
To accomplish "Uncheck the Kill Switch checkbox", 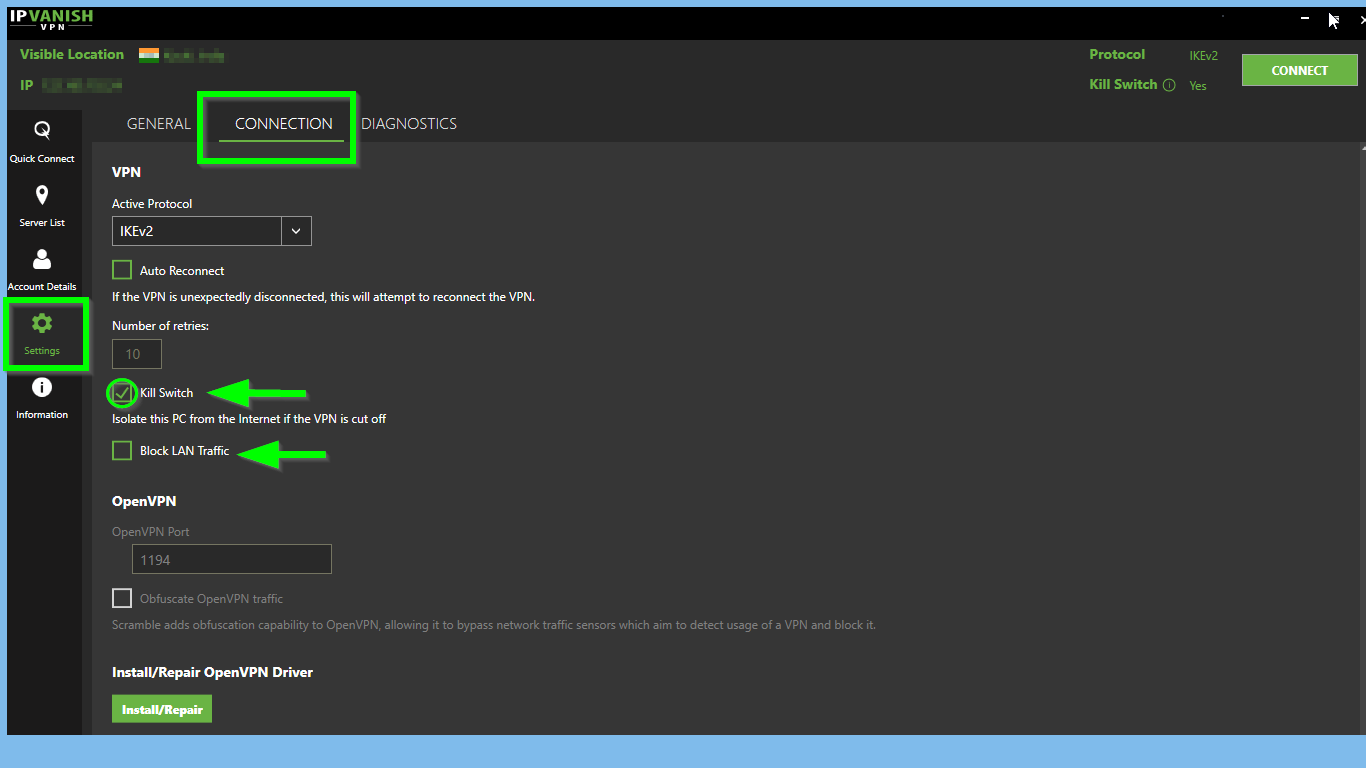I will 122,393.
